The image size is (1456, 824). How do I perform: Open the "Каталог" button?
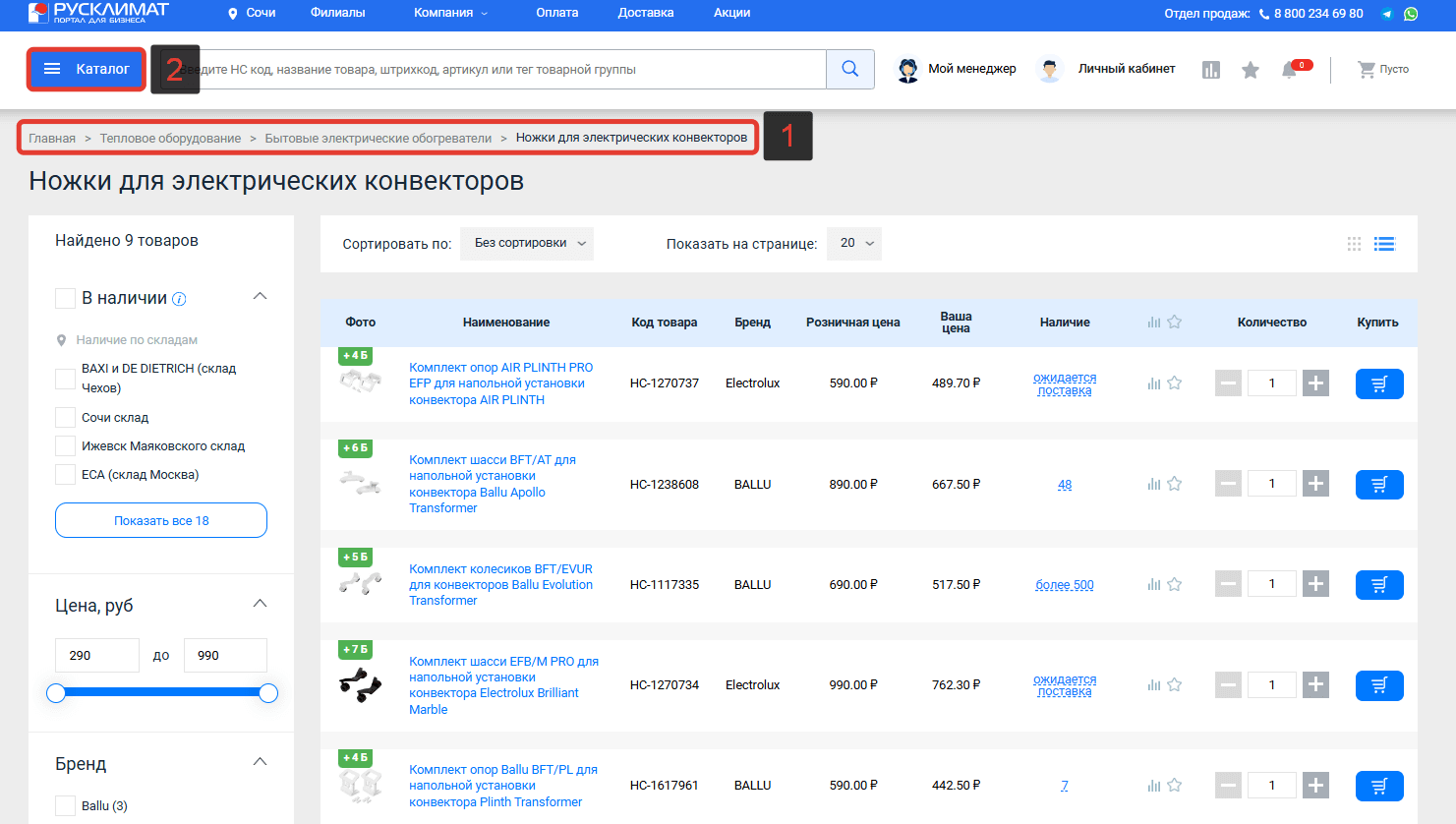click(87, 70)
